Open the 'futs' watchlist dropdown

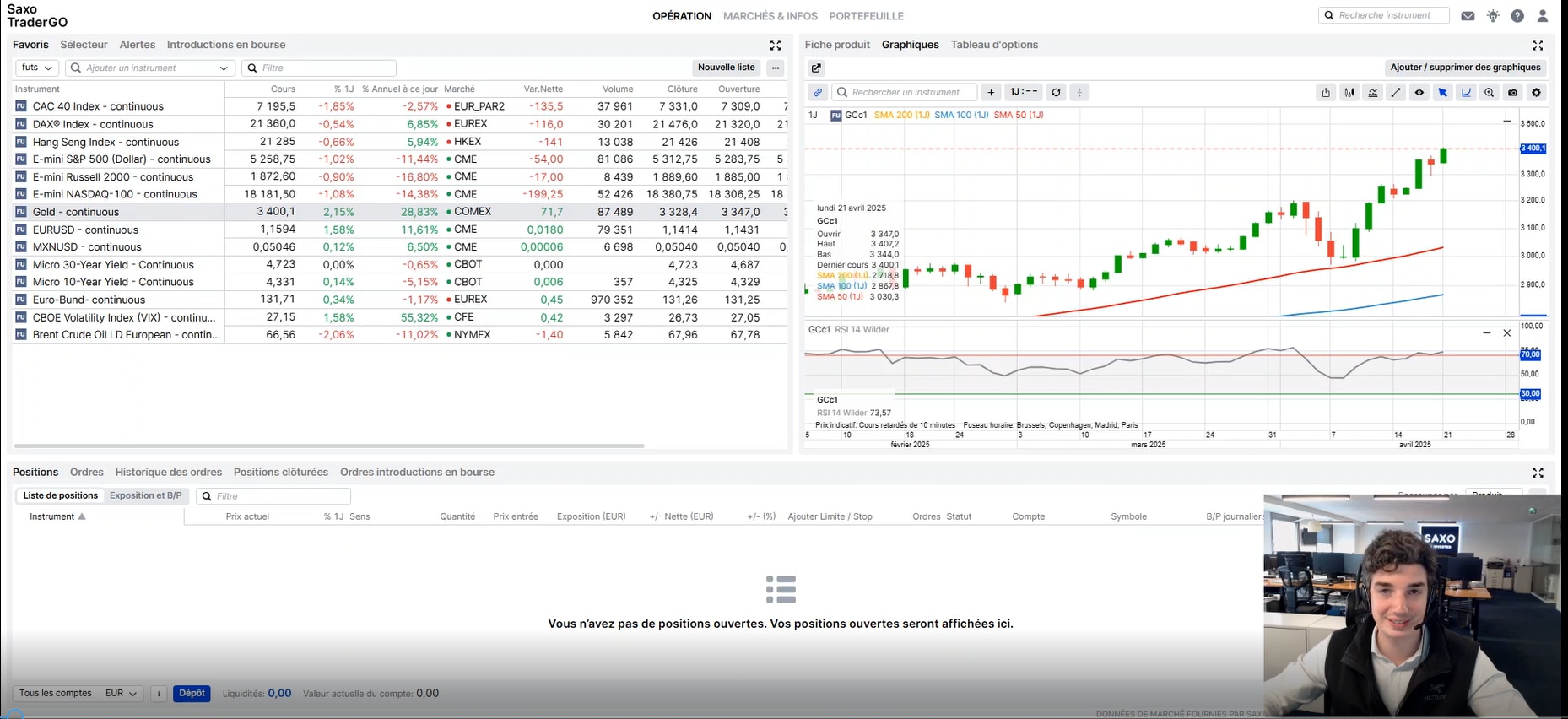[37, 68]
